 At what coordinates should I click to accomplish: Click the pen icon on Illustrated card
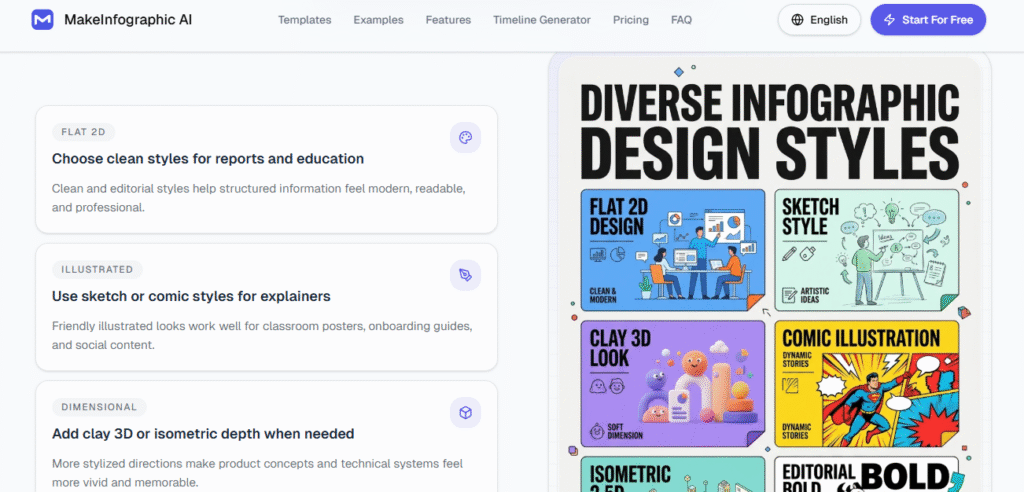[465, 275]
